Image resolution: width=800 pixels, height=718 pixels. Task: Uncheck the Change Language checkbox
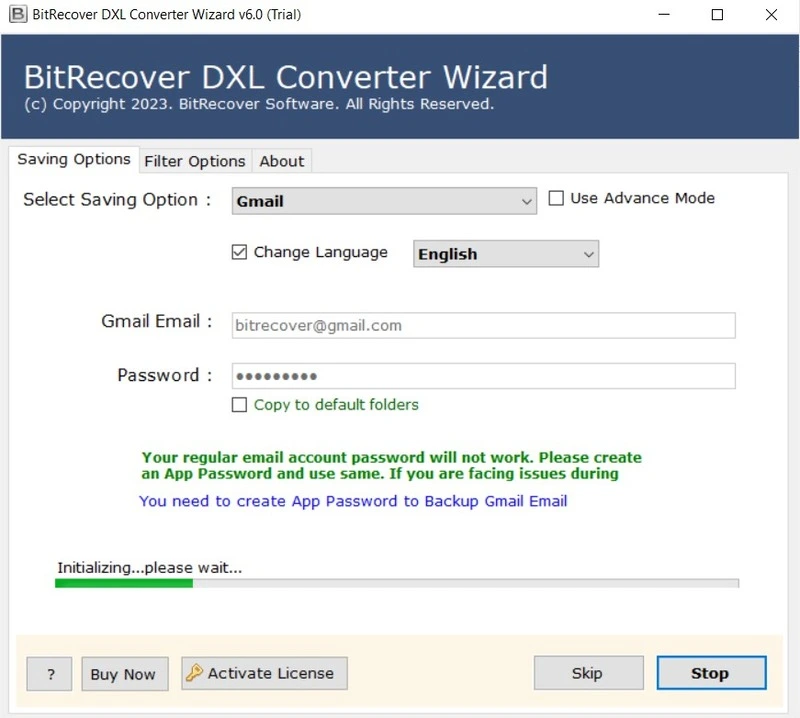(239, 252)
